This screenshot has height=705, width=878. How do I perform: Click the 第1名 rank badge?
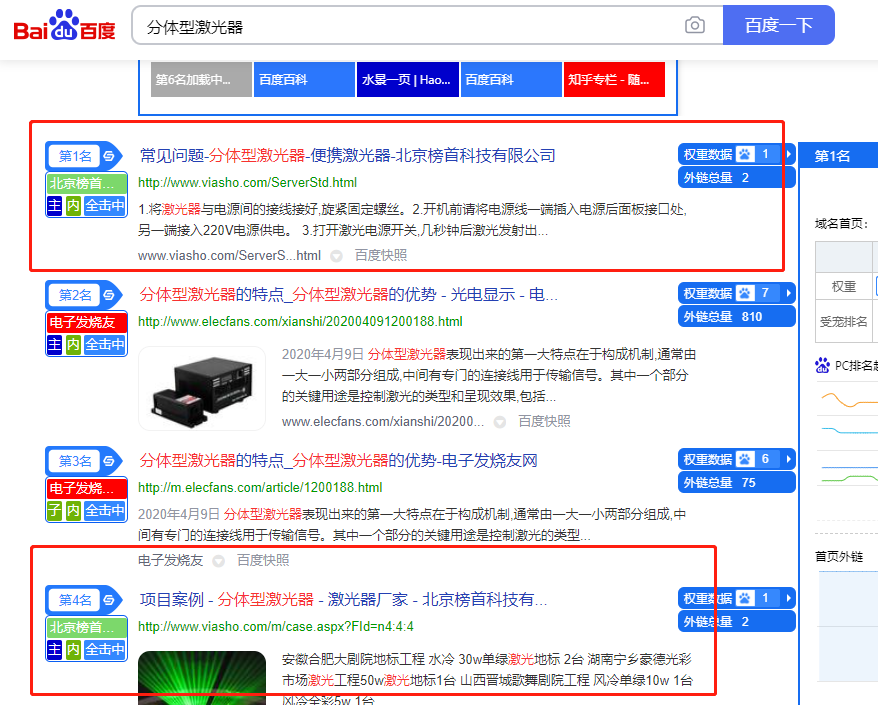pyautogui.click(x=74, y=156)
